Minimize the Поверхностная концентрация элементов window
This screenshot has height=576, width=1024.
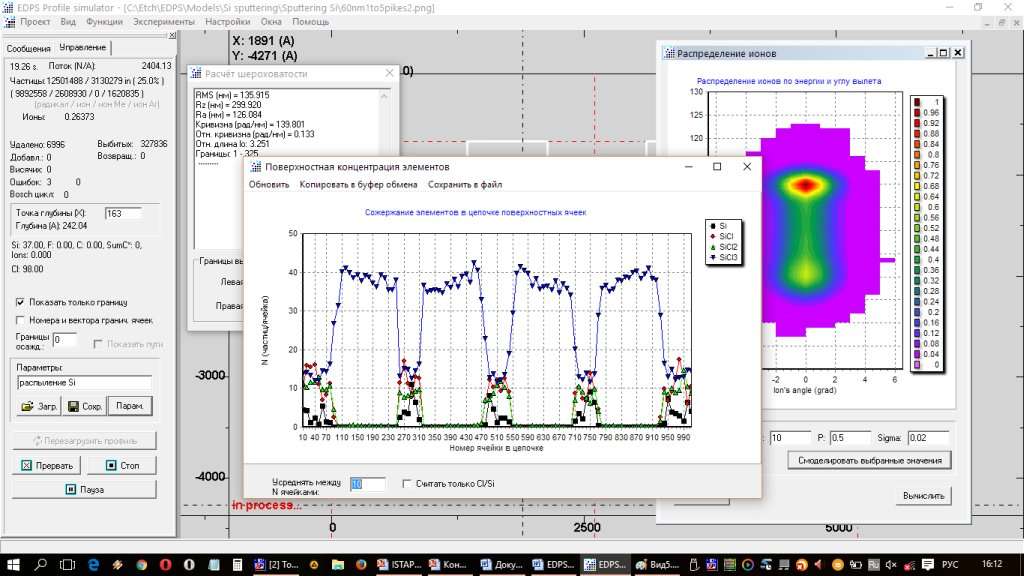coord(688,167)
